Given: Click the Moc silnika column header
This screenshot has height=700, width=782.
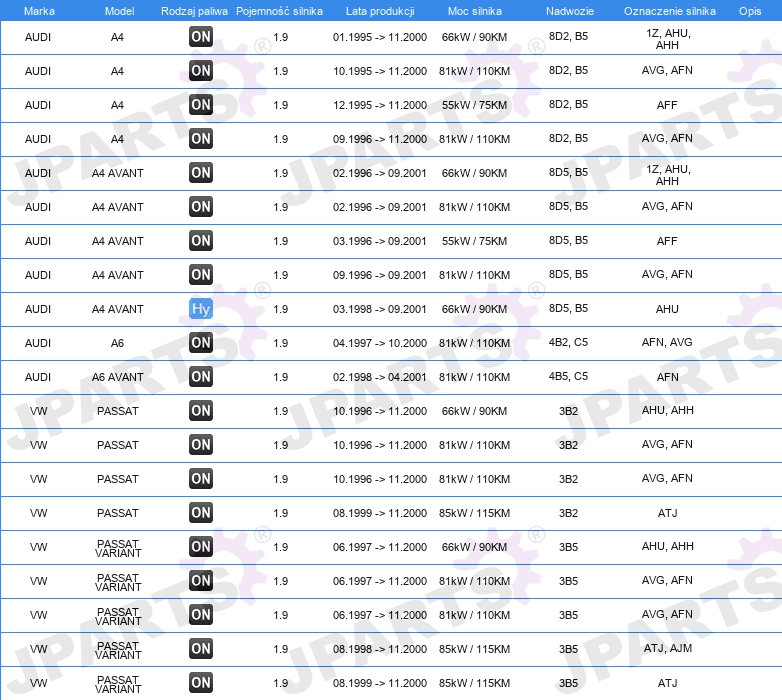Looking at the screenshot, I should 475,11.
